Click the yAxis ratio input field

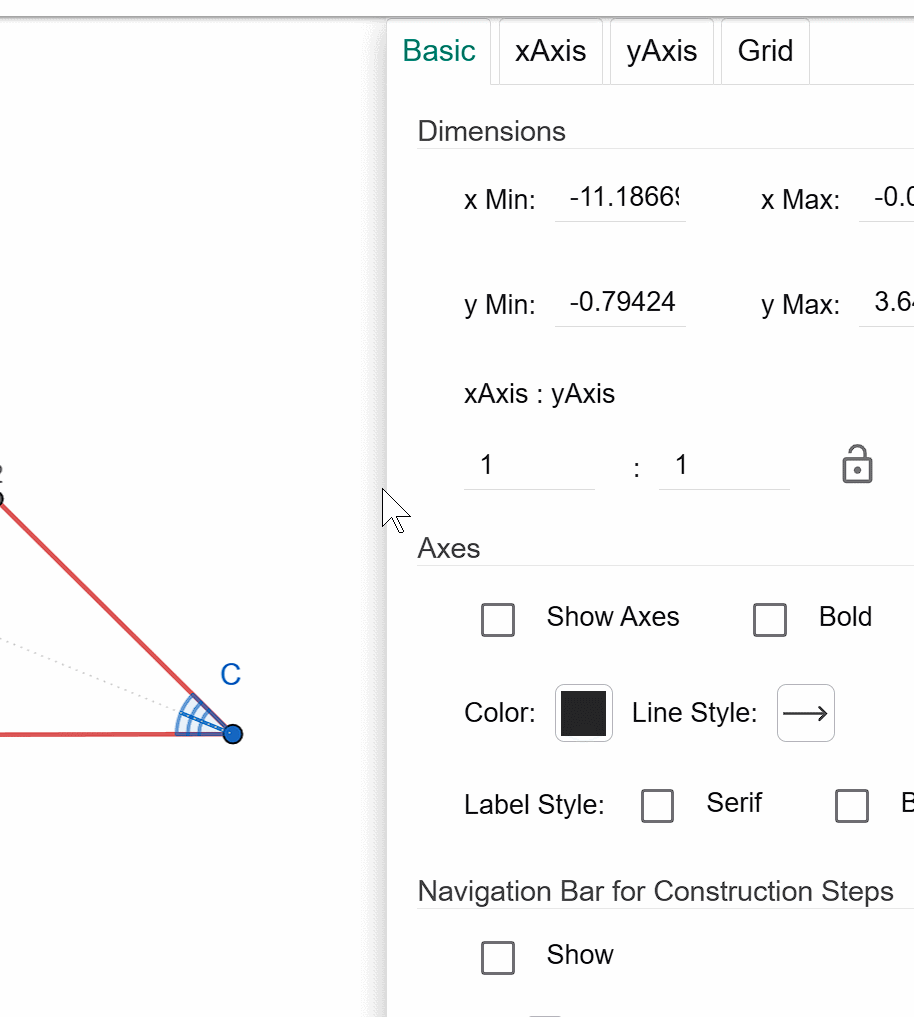724,466
